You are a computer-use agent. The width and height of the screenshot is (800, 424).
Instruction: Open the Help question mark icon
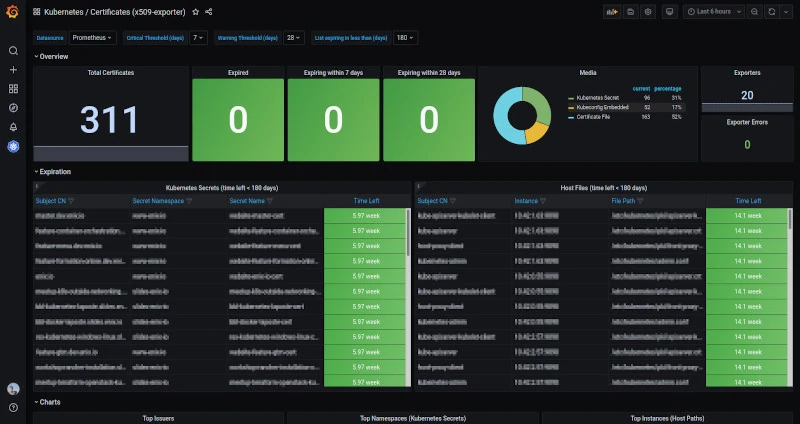pos(13,408)
